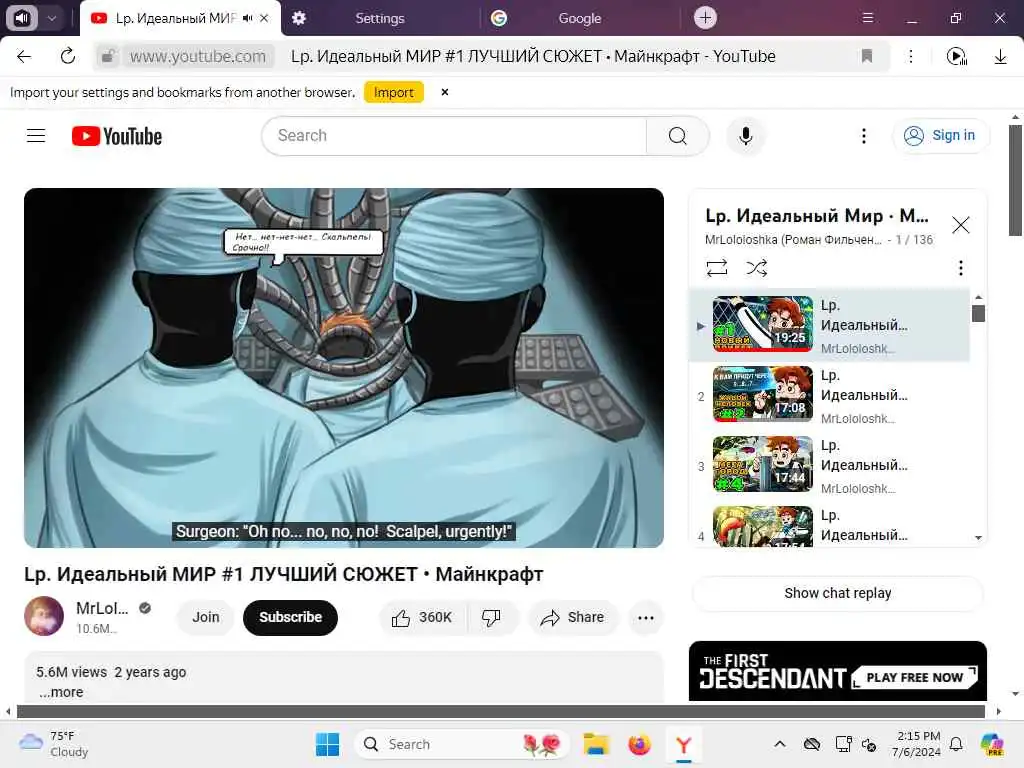The image size is (1024, 768).
Task: Show chat replay
Action: click(x=837, y=593)
